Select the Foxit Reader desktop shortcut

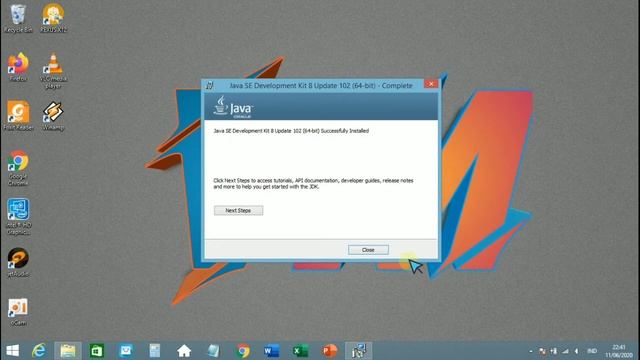[18, 116]
